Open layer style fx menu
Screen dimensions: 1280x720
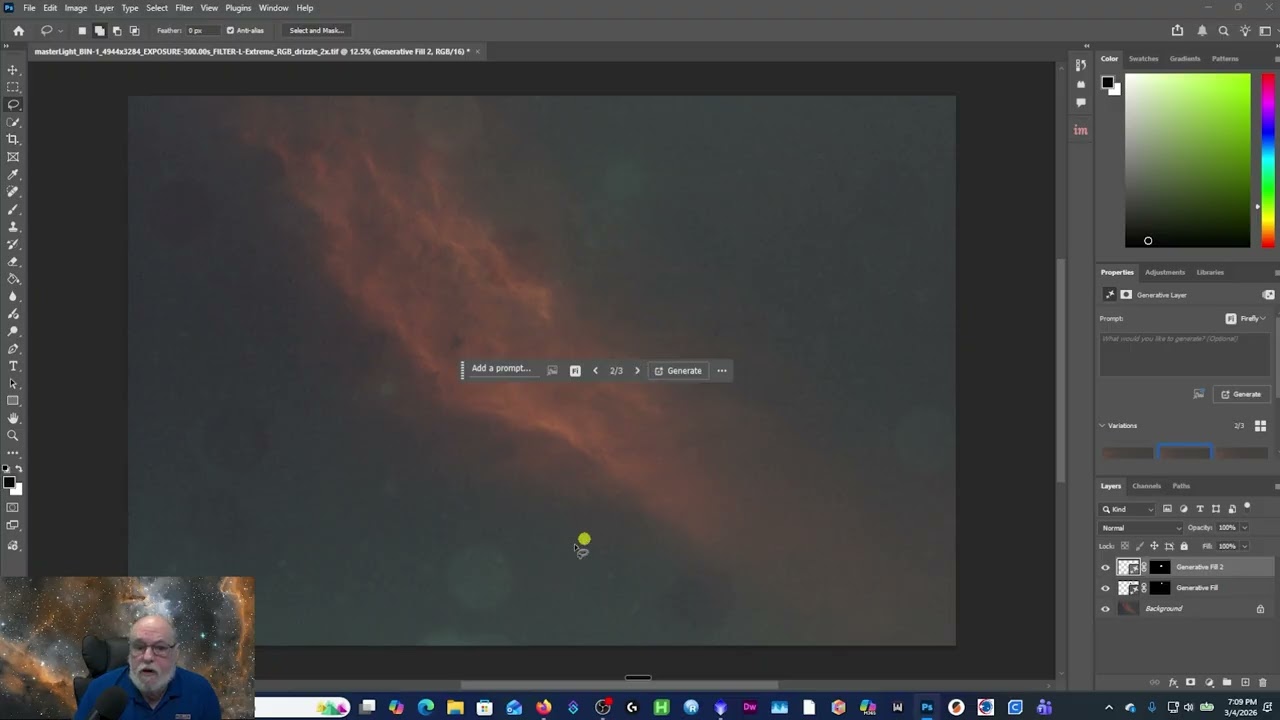1172,682
